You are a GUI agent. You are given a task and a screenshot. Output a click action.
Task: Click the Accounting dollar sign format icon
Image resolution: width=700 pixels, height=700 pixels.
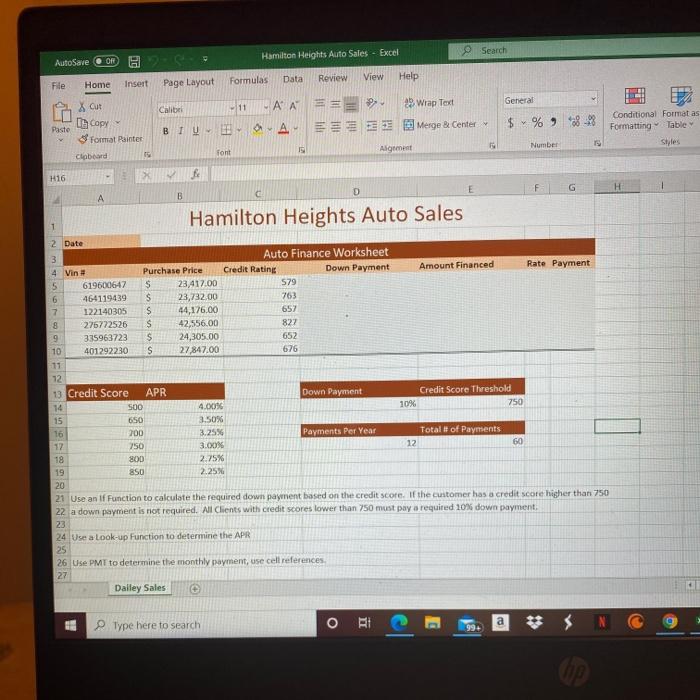[511, 123]
